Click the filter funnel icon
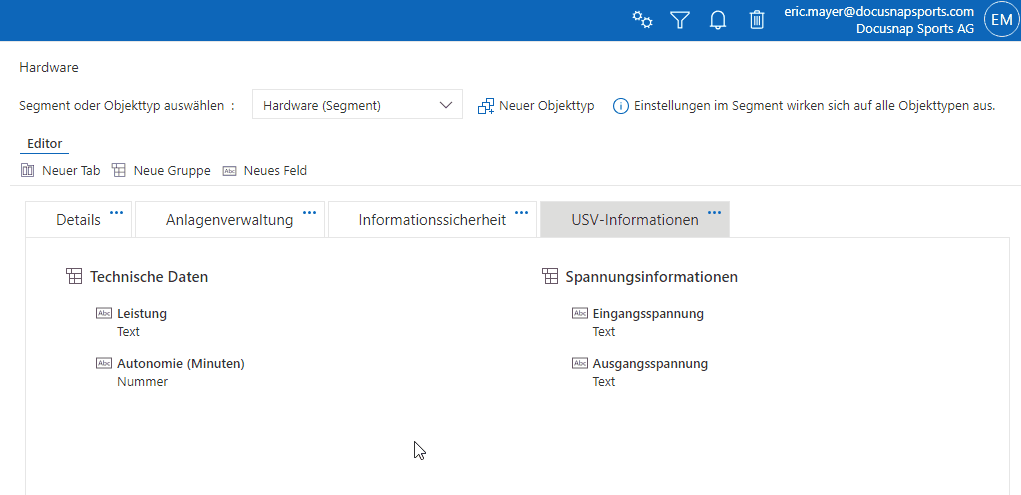 point(680,20)
